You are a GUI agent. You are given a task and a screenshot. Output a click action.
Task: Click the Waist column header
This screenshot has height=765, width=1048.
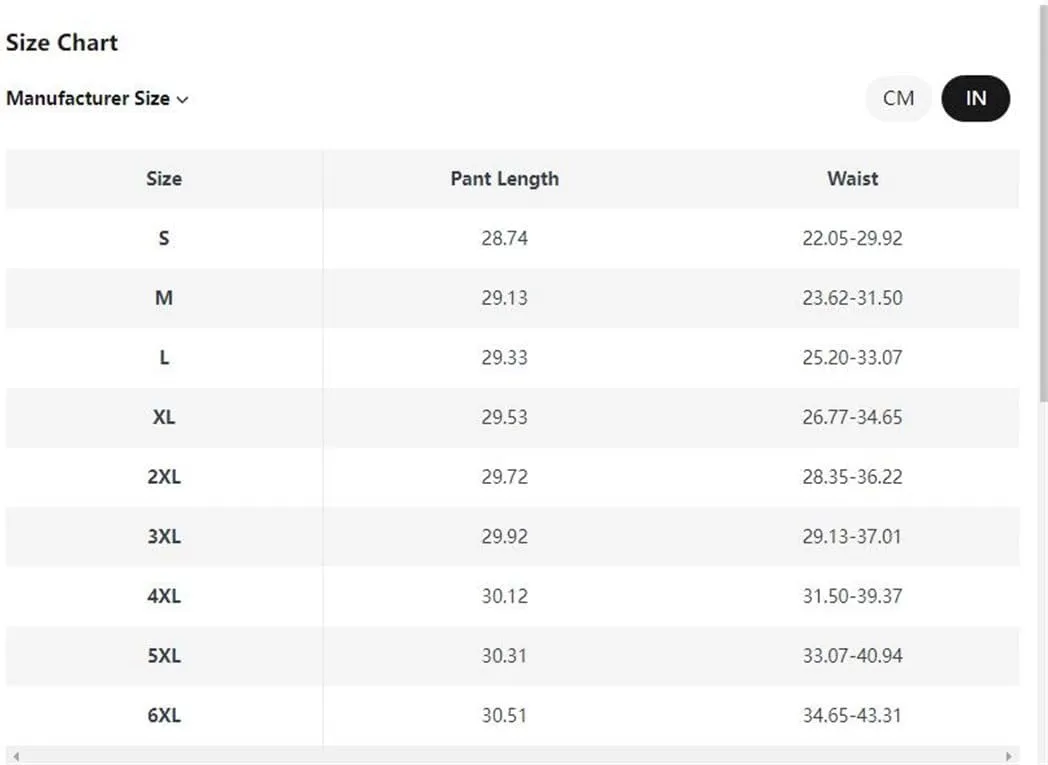click(852, 179)
